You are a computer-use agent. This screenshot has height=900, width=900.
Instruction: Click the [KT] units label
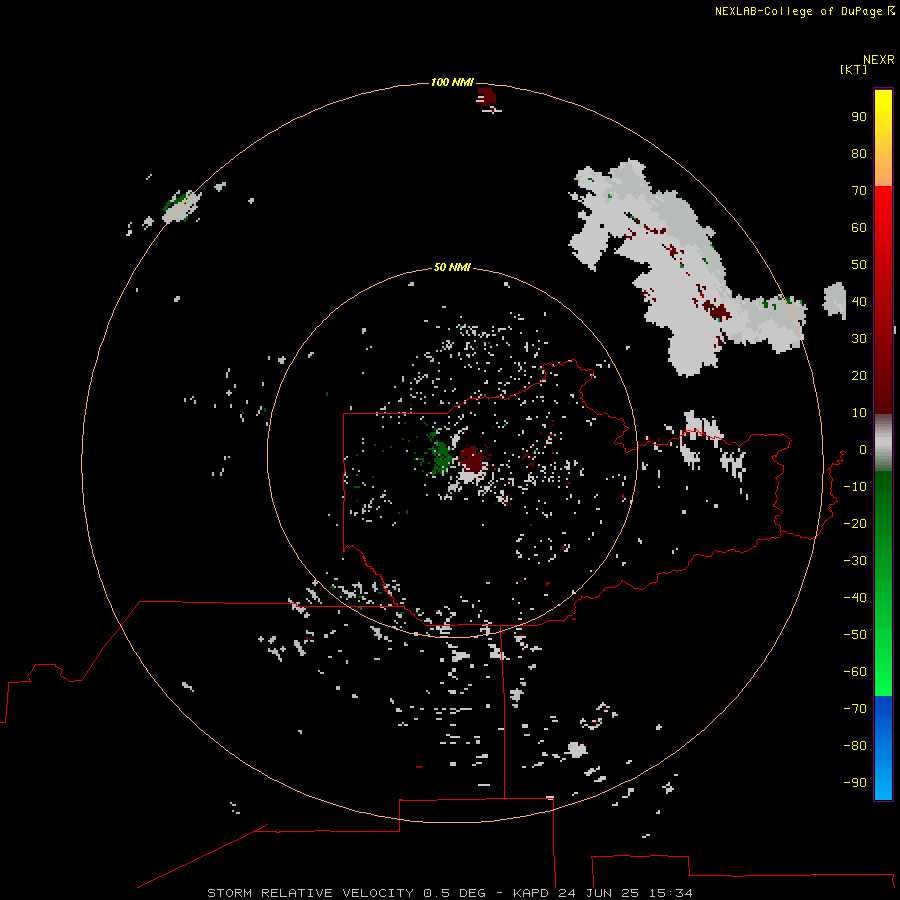pos(854,69)
